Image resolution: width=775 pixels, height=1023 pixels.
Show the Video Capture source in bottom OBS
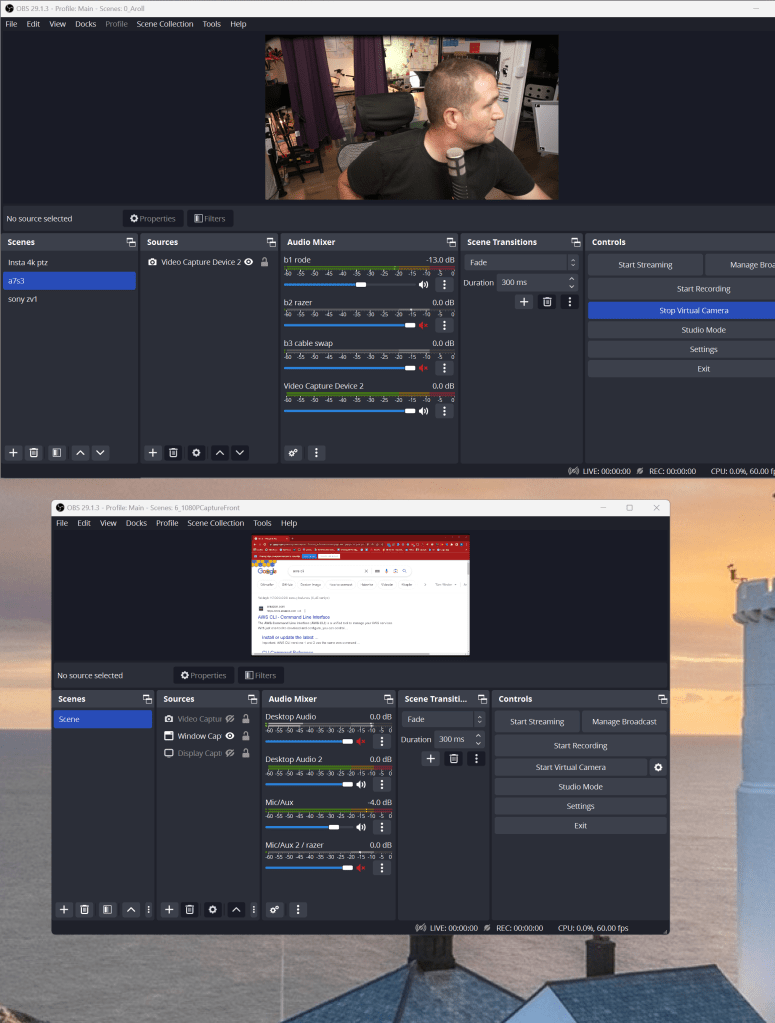[x=230, y=718]
